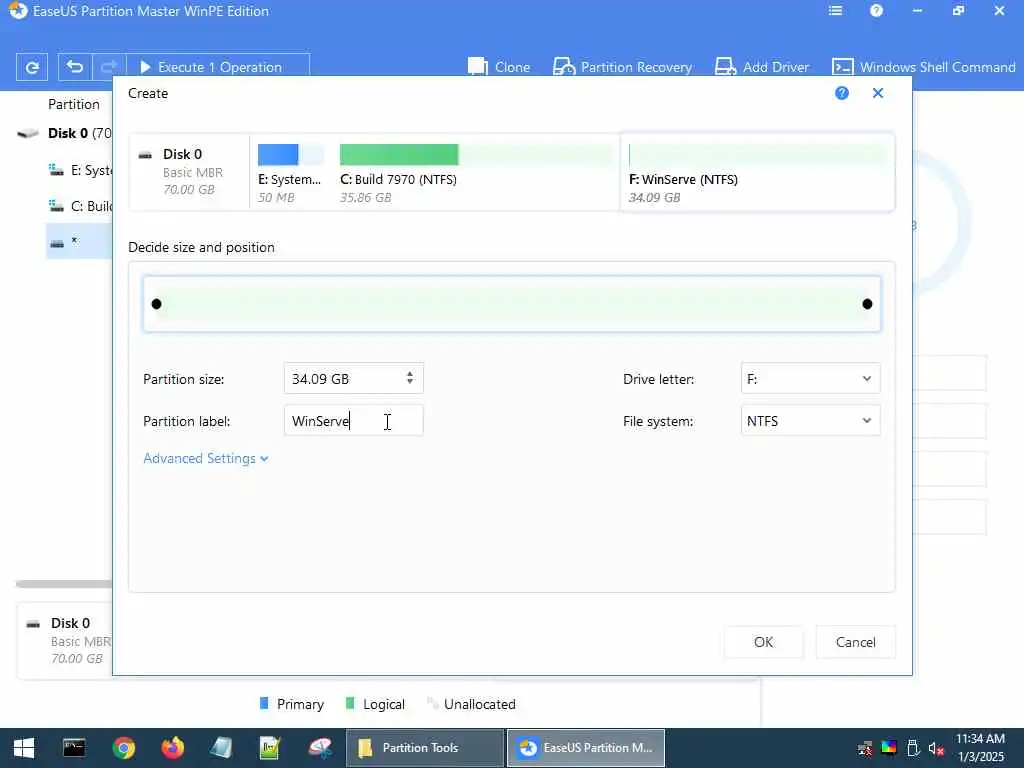This screenshot has height=768, width=1024.
Task: Click the partition size spinner arrows
Action: 409,378
